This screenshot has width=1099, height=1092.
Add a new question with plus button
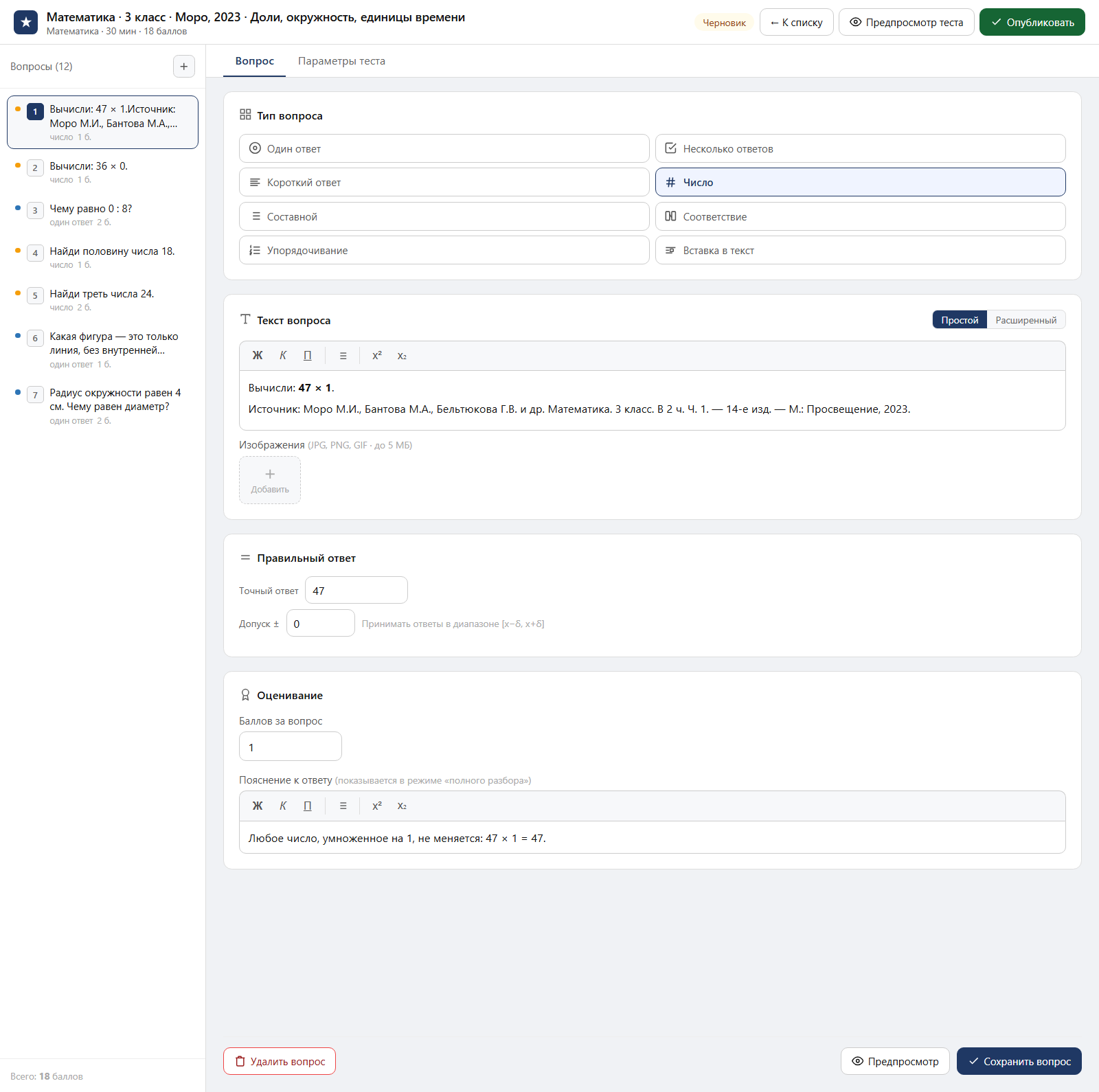point(183,67)
